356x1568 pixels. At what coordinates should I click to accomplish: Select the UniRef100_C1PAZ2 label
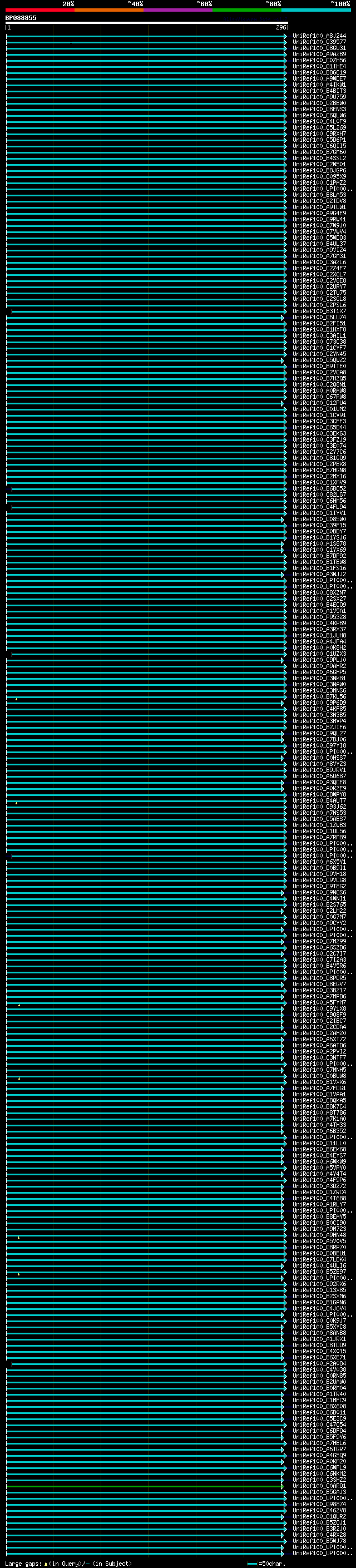[x=319, y=182]
